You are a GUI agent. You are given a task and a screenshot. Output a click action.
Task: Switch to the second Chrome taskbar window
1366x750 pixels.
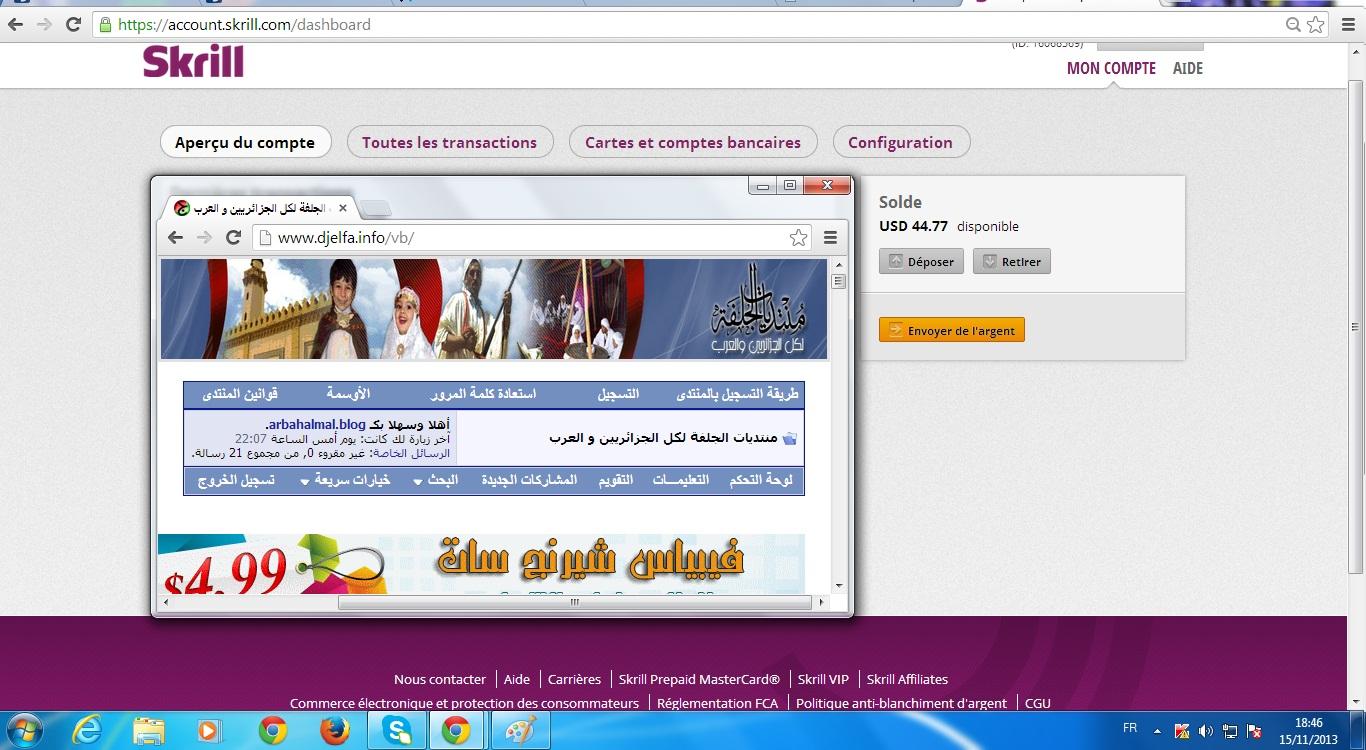457,731
